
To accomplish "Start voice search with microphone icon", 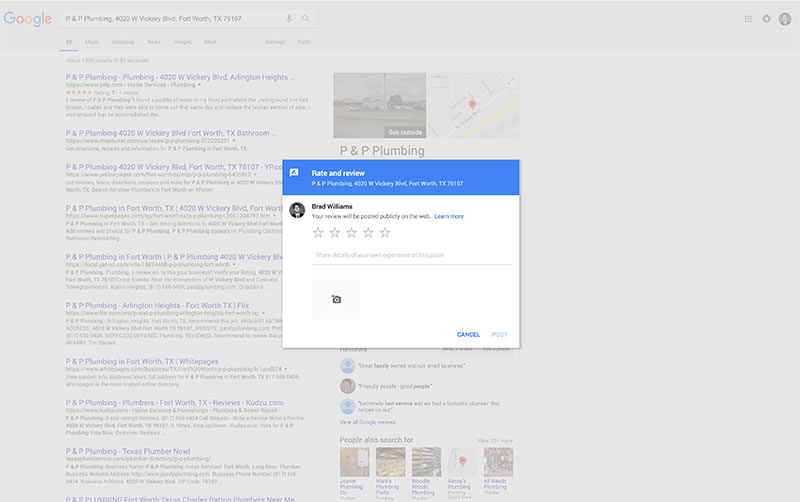I will [x=289, y=18].
